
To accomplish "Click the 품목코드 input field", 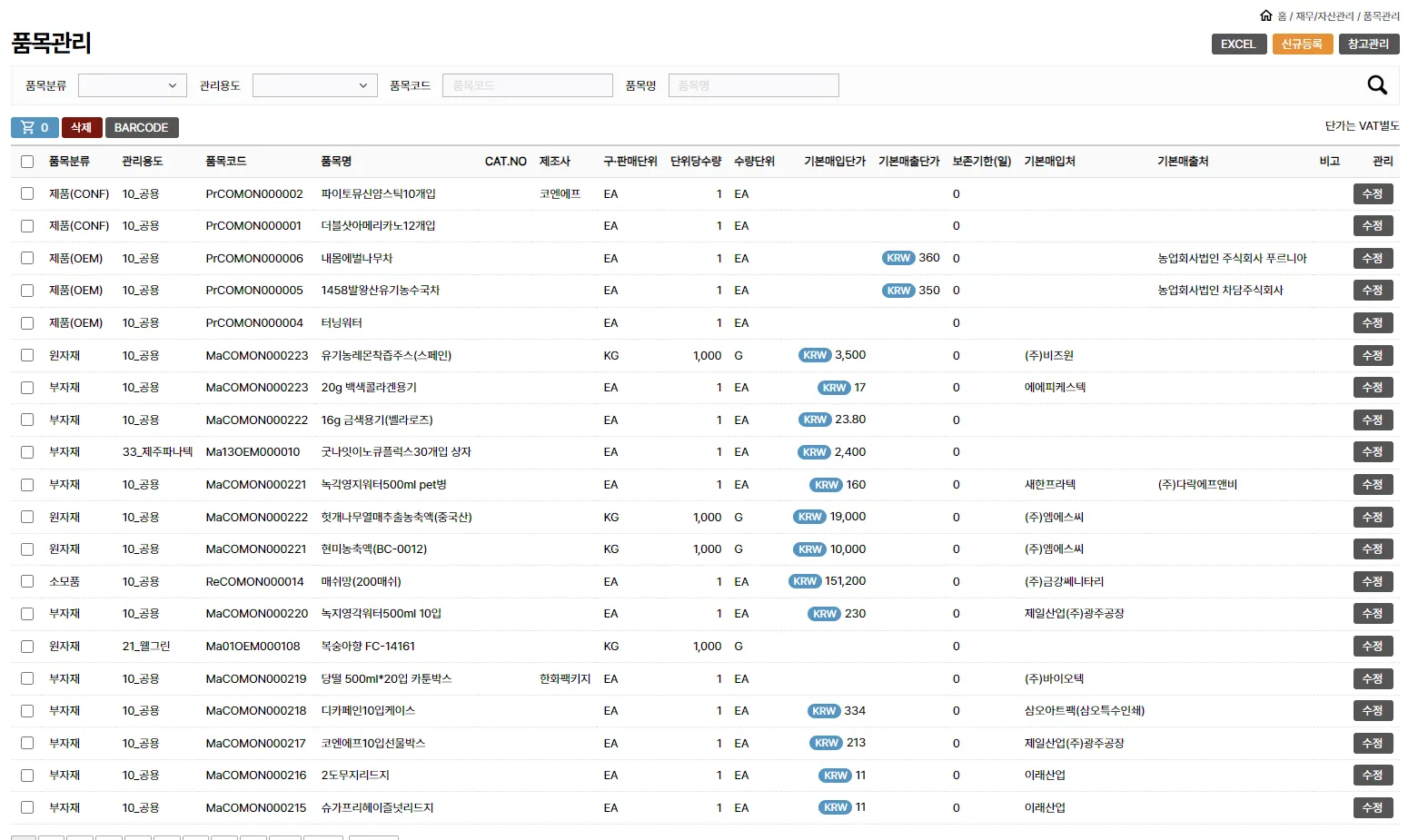I will (527, 84).
